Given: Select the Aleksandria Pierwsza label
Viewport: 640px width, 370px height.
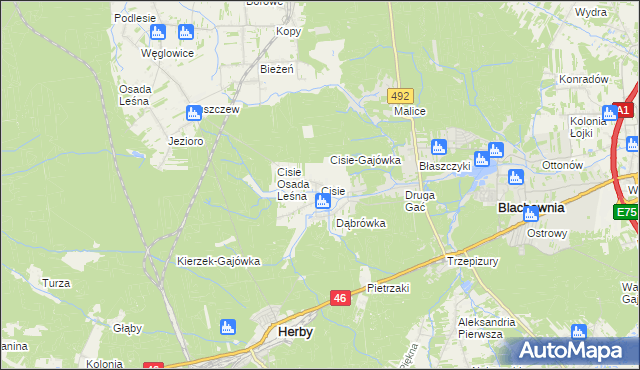Looking at the screenshot, I should coord(487,328).
